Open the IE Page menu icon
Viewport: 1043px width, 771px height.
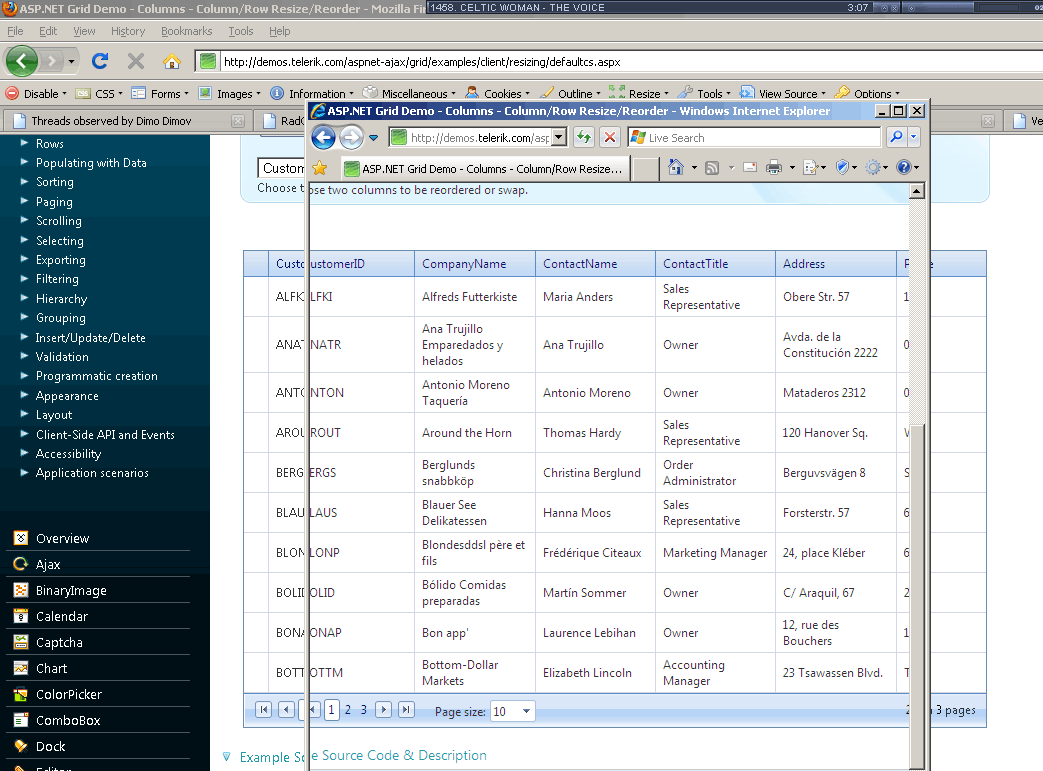click(x=810, y=168)
